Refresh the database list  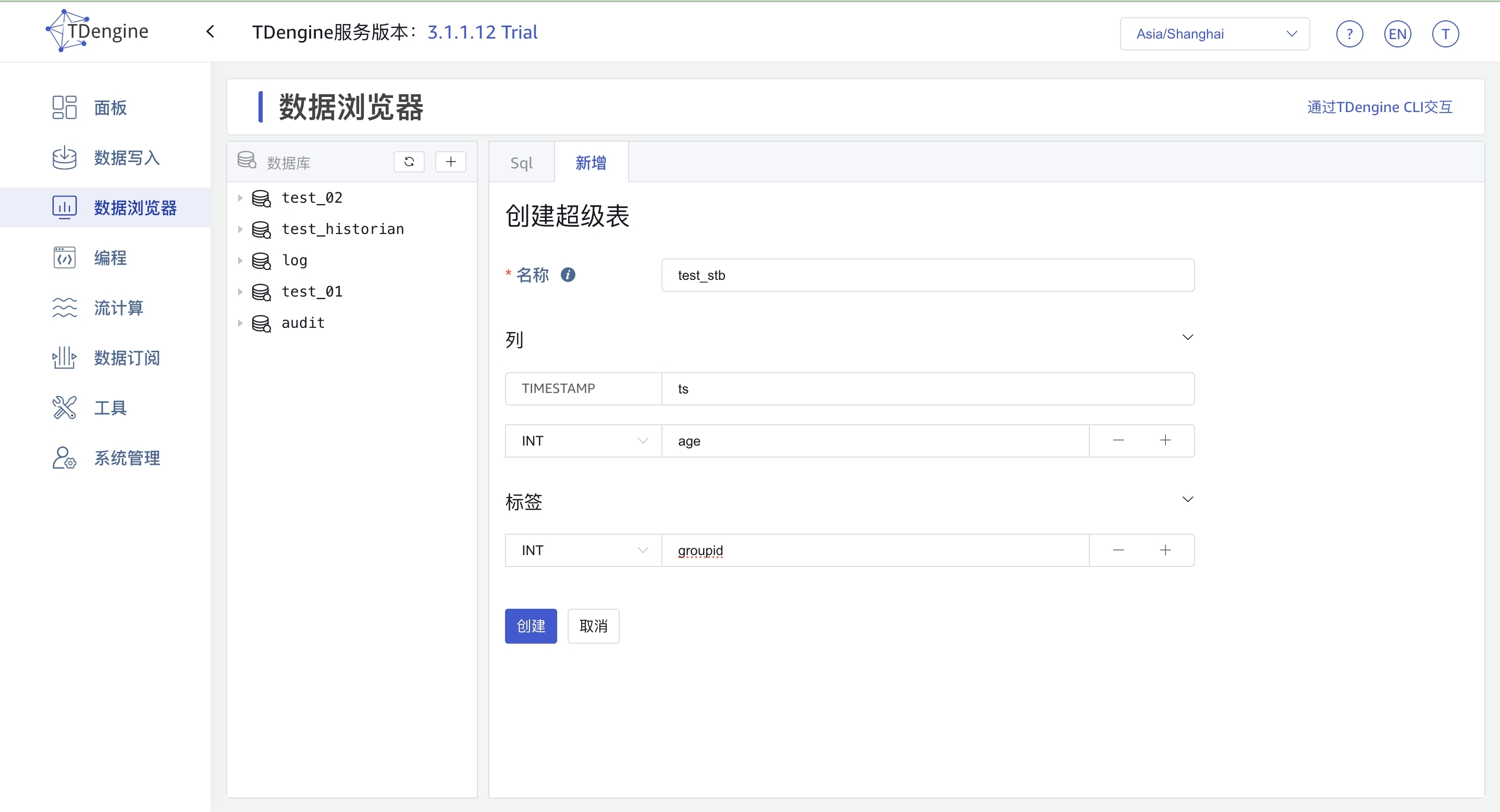pos(409,162)
